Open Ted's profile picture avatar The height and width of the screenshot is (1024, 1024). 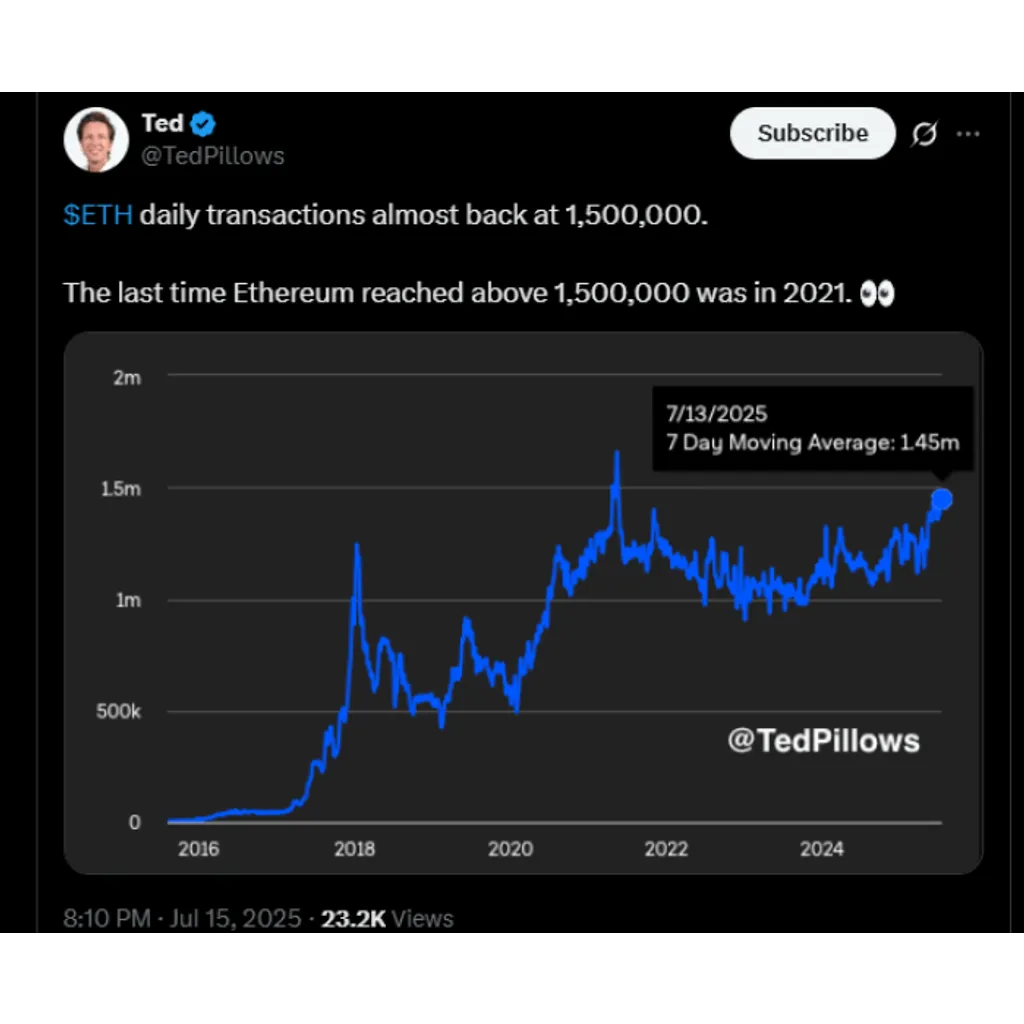tap(96, 140)
